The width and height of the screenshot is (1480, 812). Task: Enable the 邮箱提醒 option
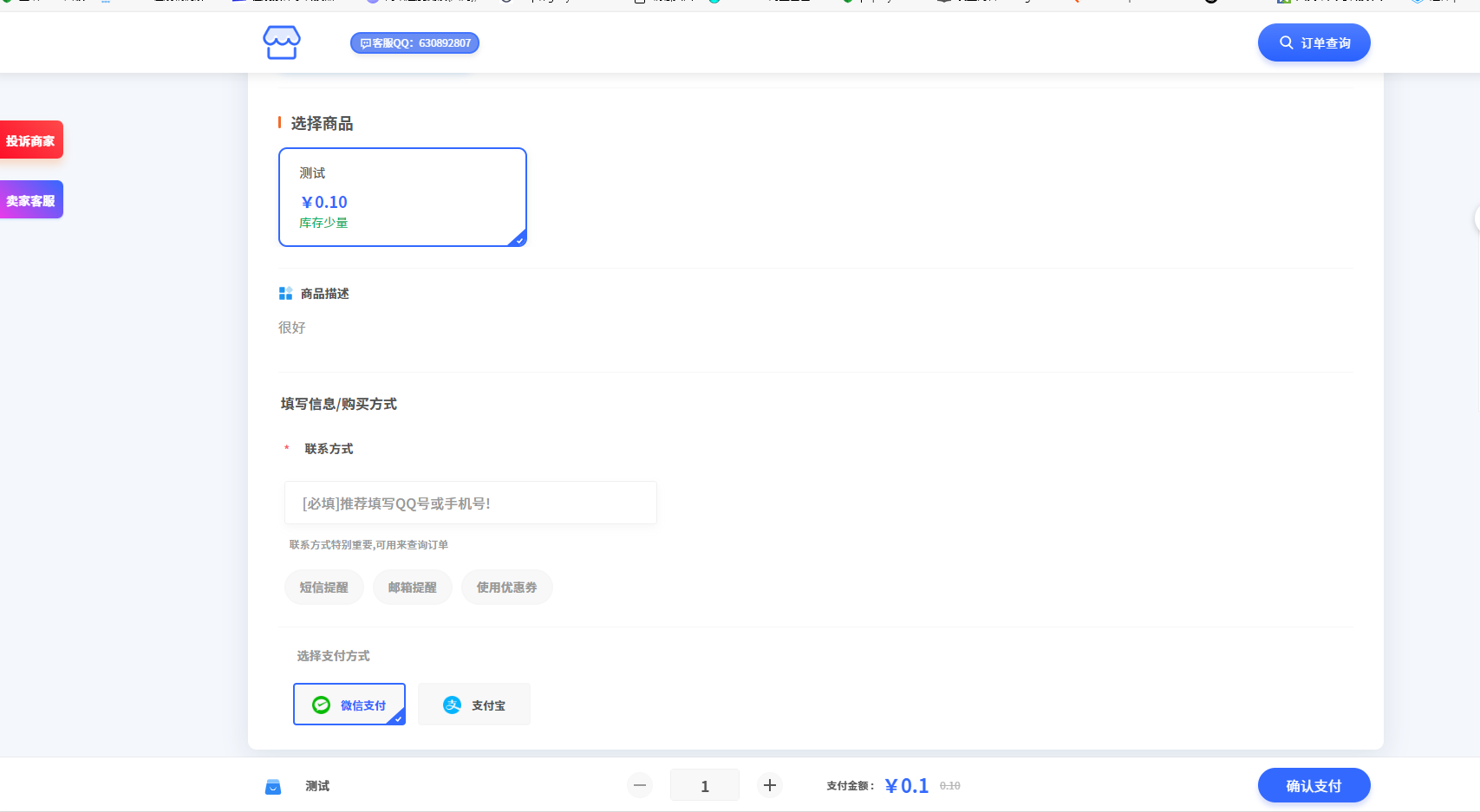pos(412,587)
